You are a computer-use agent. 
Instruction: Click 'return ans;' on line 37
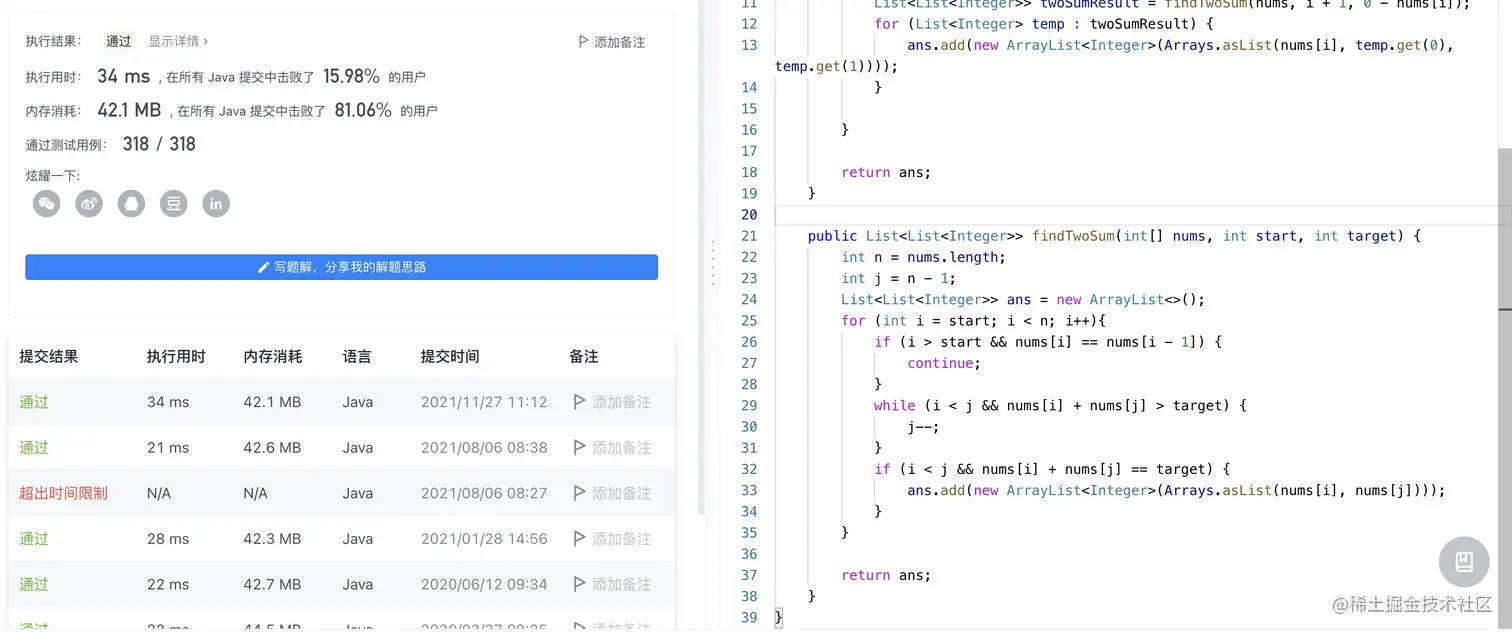click(x=886, y=575)
